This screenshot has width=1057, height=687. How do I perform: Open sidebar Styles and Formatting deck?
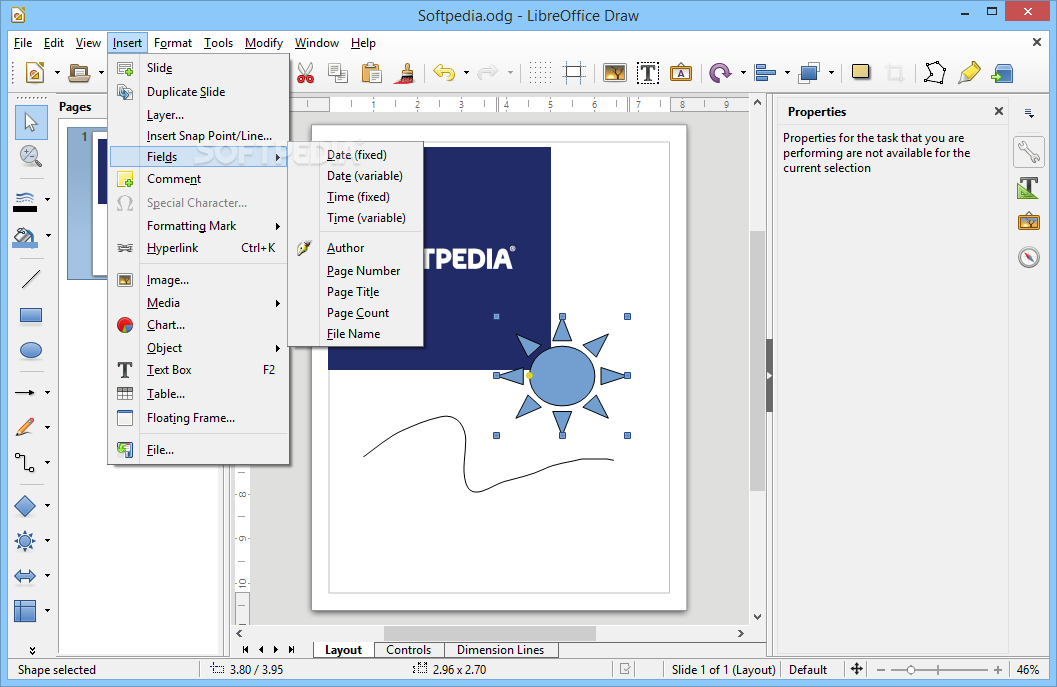click(1029, 187)
